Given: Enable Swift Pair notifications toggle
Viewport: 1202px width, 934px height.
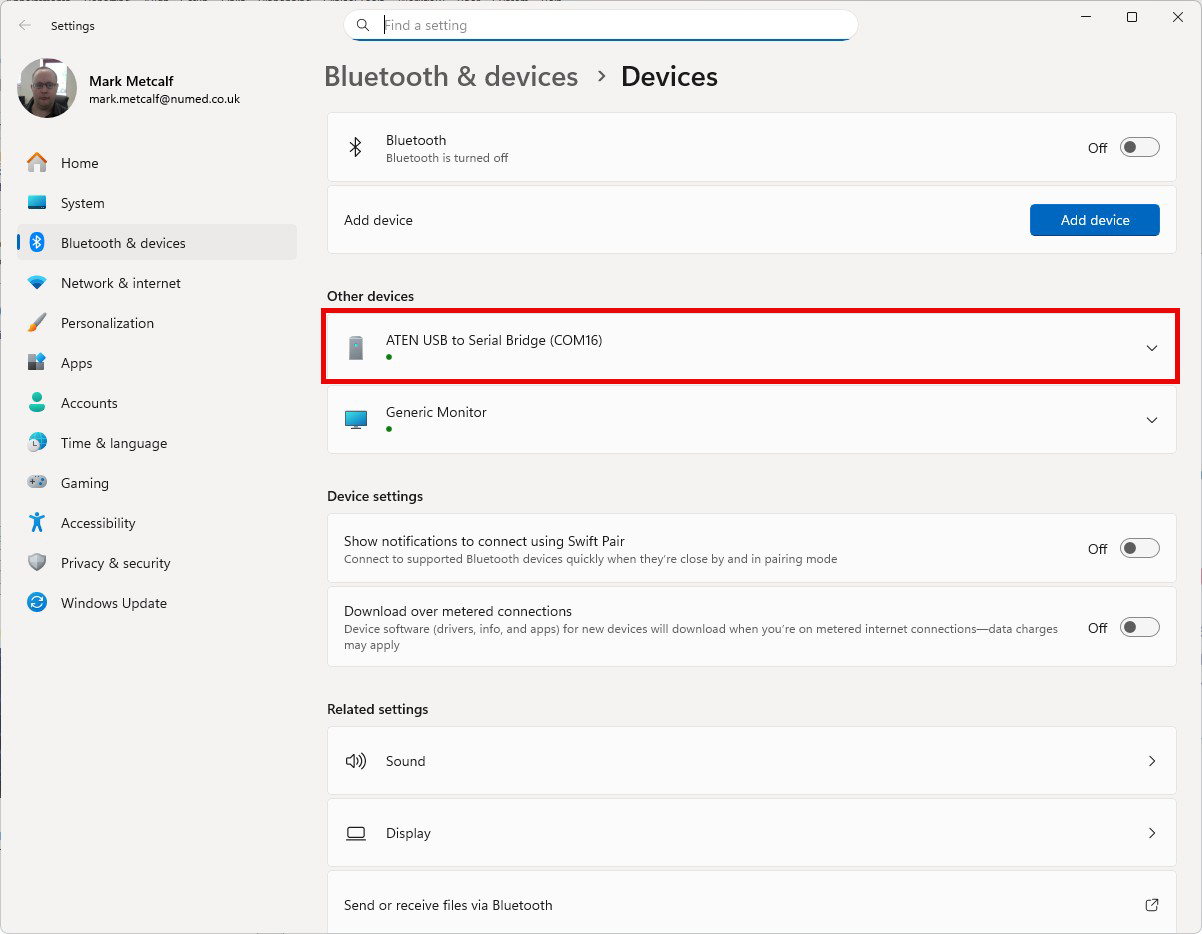Looking at the screenshot, I should (1139, 548).
